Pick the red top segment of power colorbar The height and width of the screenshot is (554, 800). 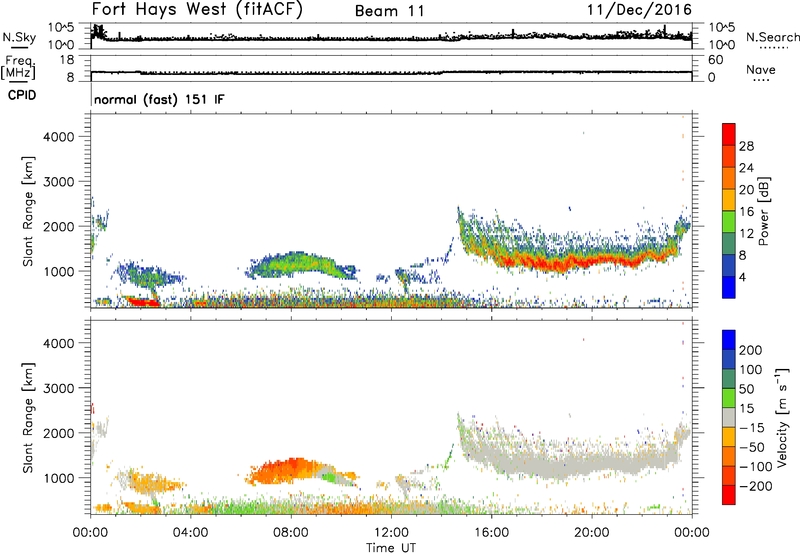coord(729,135)
